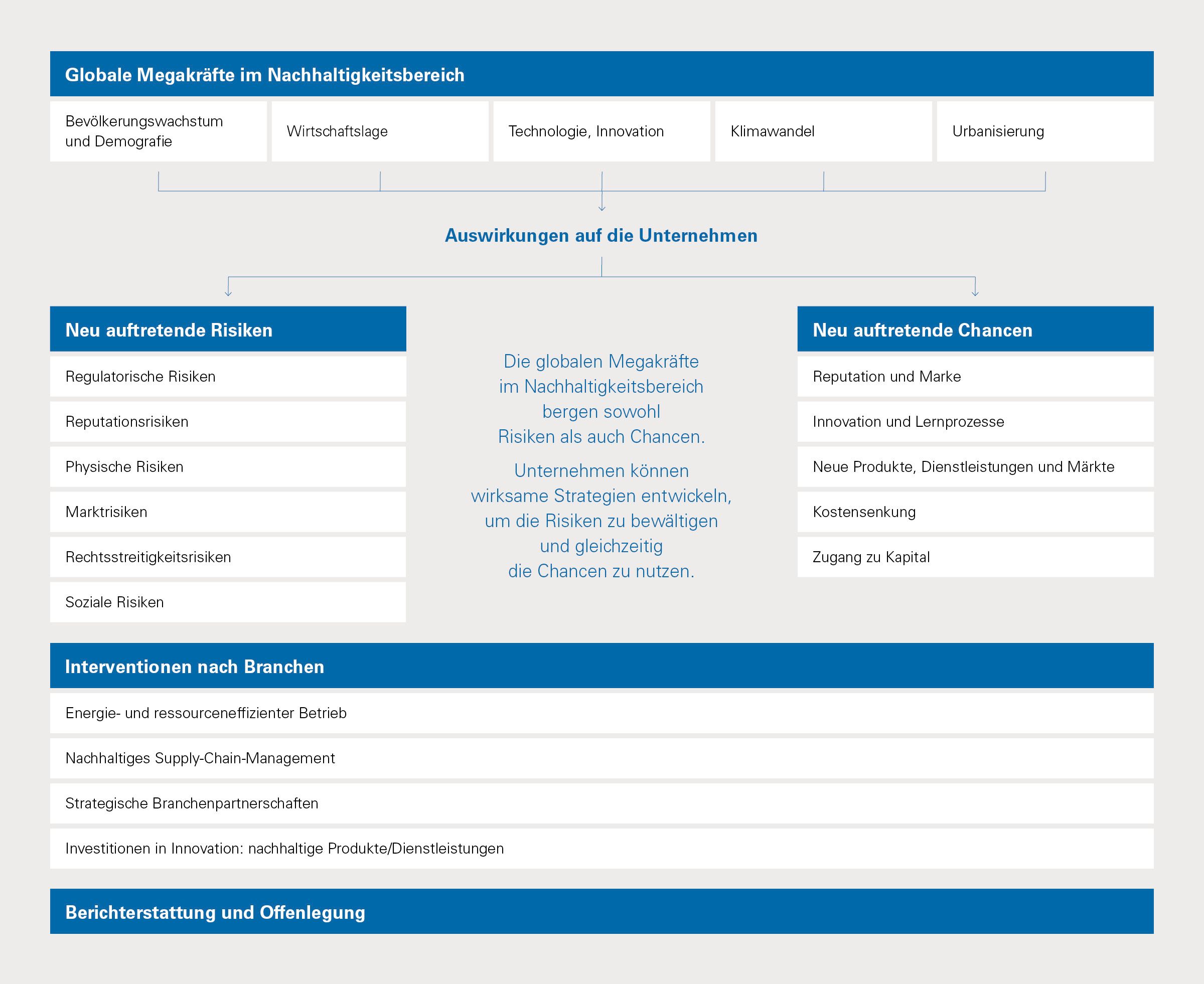Click the Globale Megakräfte im Nachhaltigkeitsbereich header

tap(601, 74)
